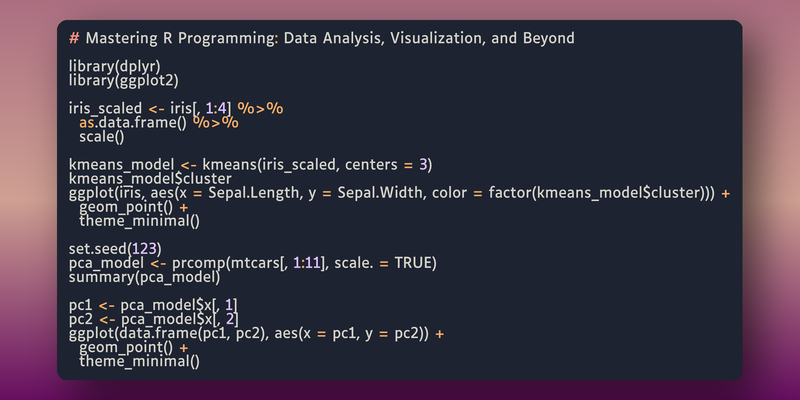Click the set.seed(123) line
The width and height of the screenshot is (800, 400).
click(115, 249)
